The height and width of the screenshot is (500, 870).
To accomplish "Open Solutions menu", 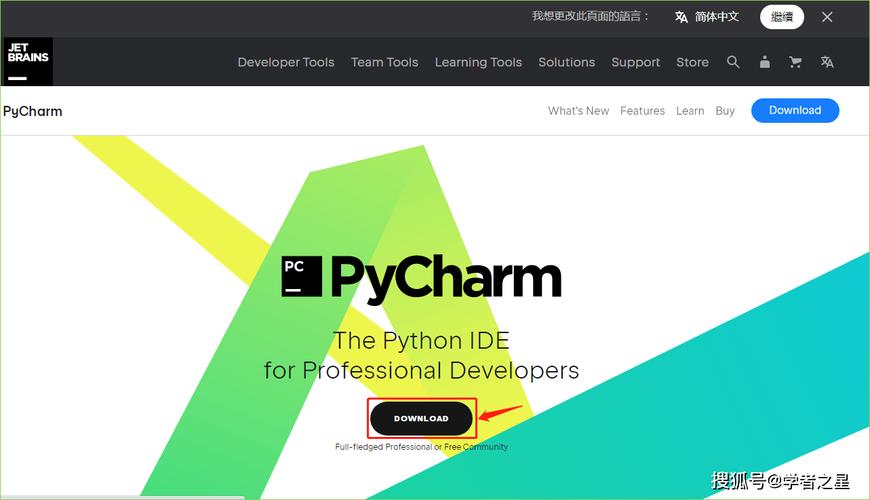I will tap(566, 62).
